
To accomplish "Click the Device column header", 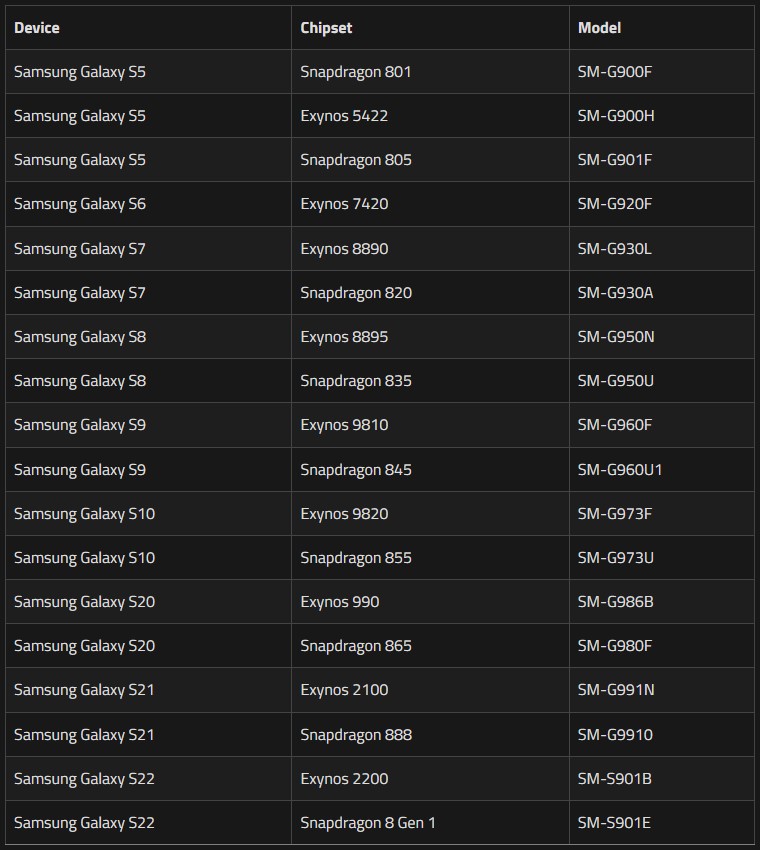I will coord(37,28).
